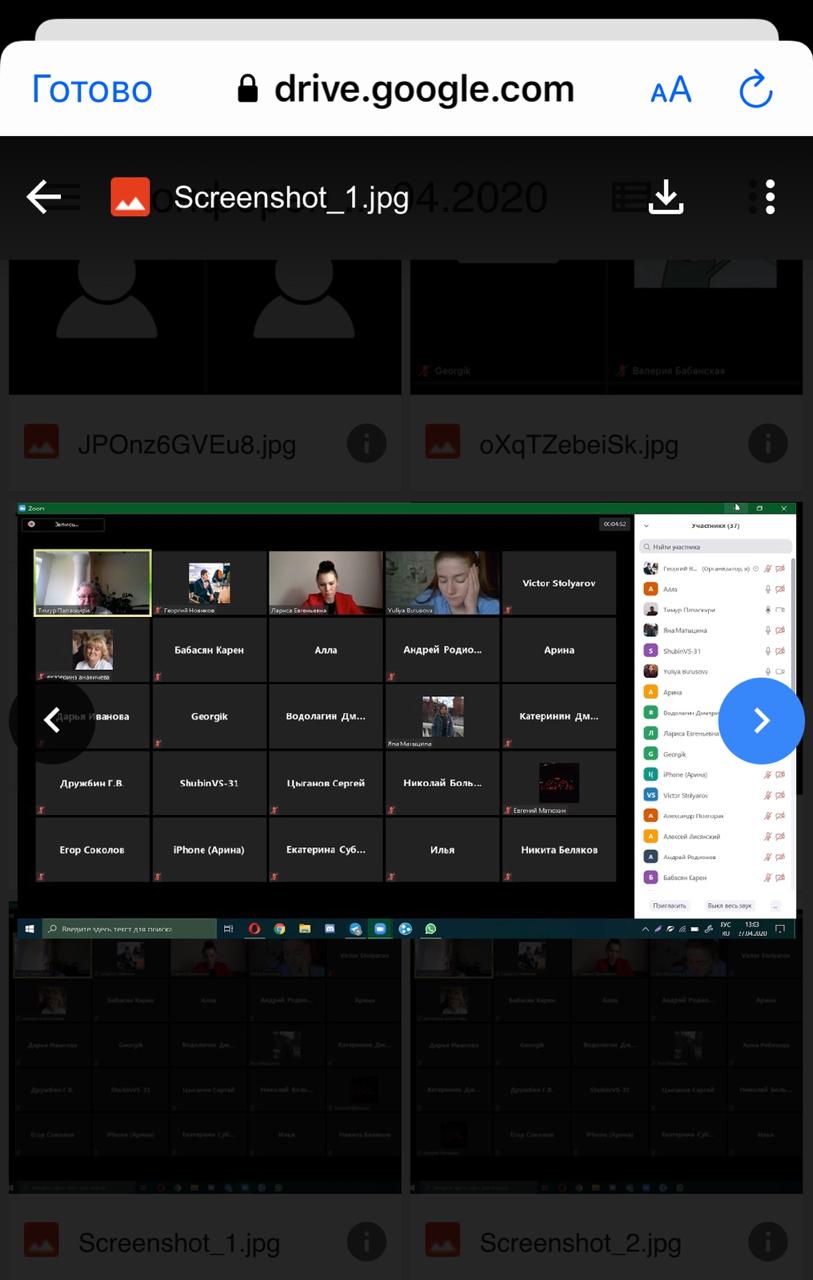Tap the Готово button
Screen dimensions: 813x1280
[x=92, y=90]
